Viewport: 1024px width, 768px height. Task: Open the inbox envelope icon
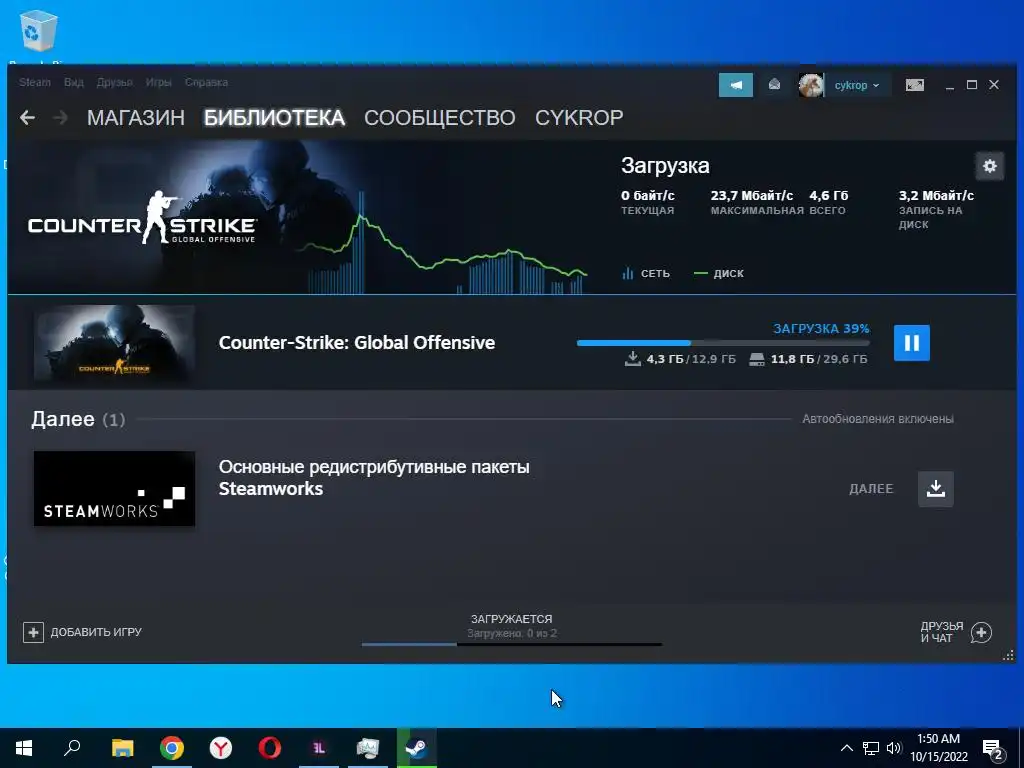click(775, 85)
